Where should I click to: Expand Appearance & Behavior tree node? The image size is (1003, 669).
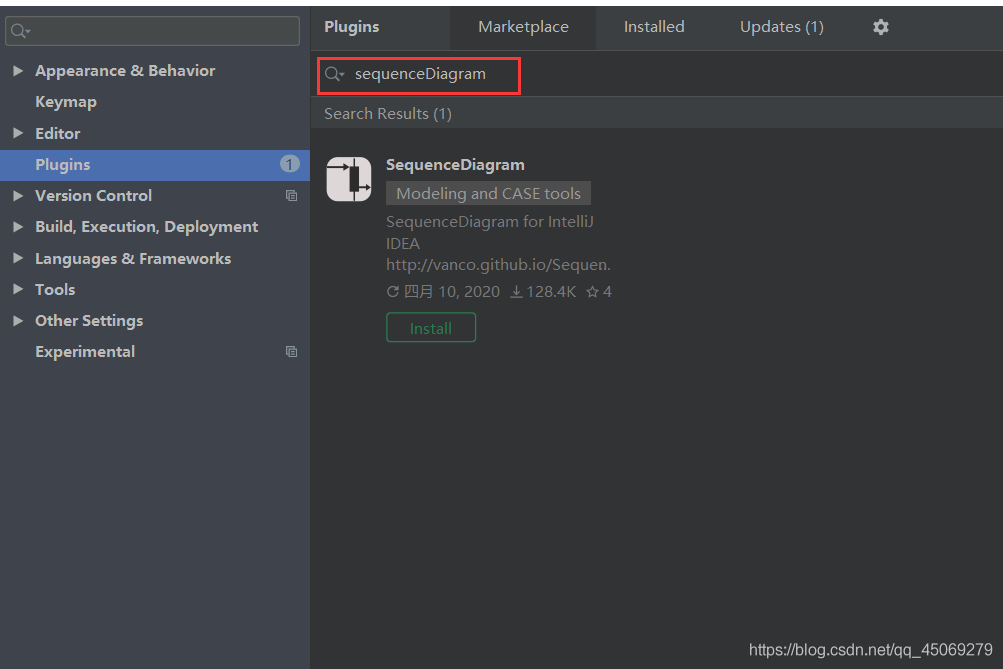(x=18, y=70)
